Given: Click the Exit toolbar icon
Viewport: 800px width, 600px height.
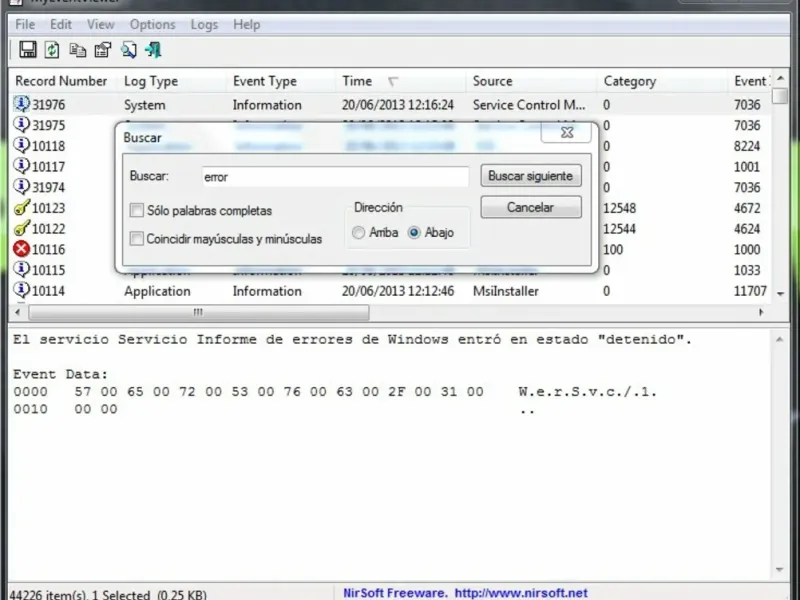Looking at the screenshot, I should pyautogui.click(x=153, y=50).
